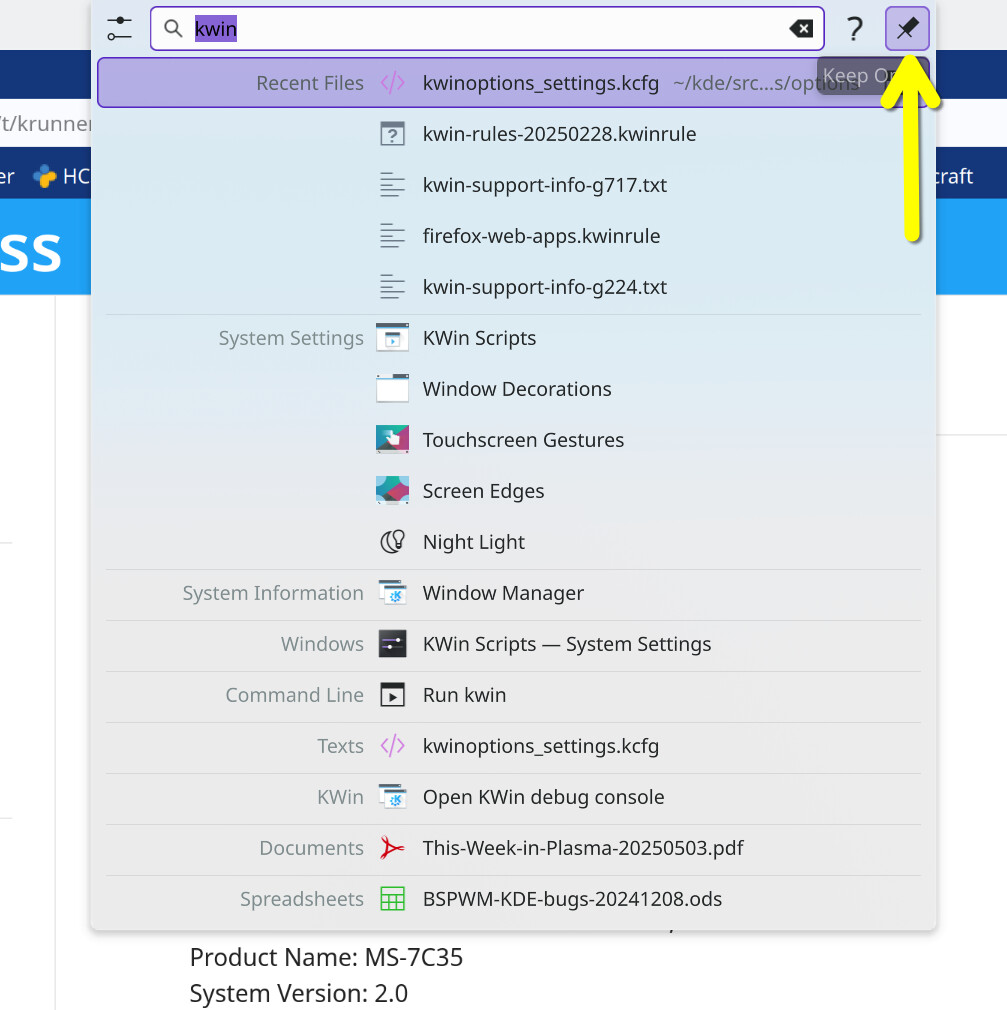Open kwin-rules-20250228.kwinrule file
Screen dimensions: 1007x1010
[513, 134]
